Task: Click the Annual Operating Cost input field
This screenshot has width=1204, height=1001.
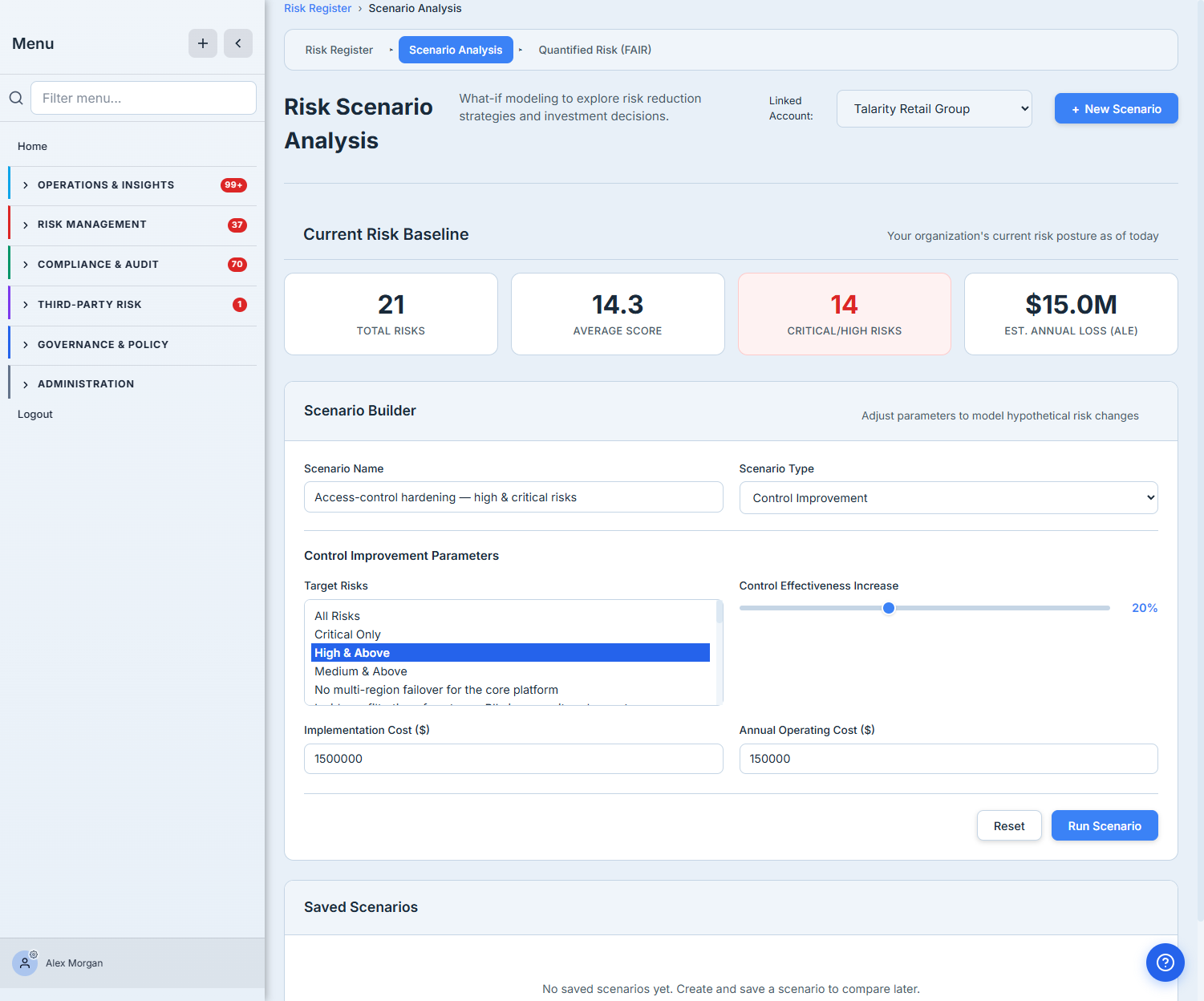Action: tap(948, 759)
